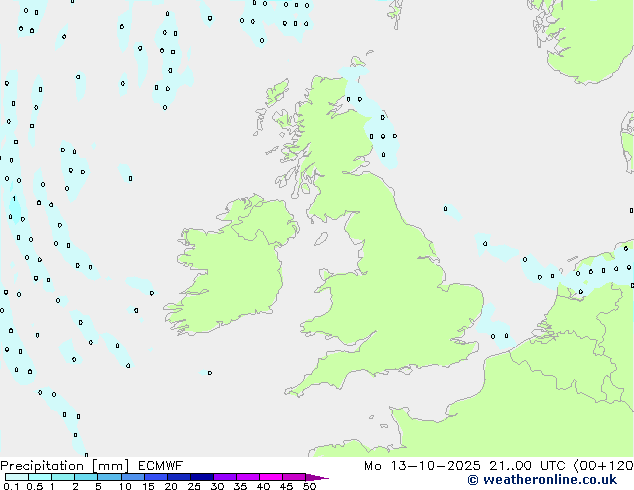Viewport: 634px width, 490px height.
Task: Click the legend arrow tip above 50 mm
Action: (x=317, y=478)
